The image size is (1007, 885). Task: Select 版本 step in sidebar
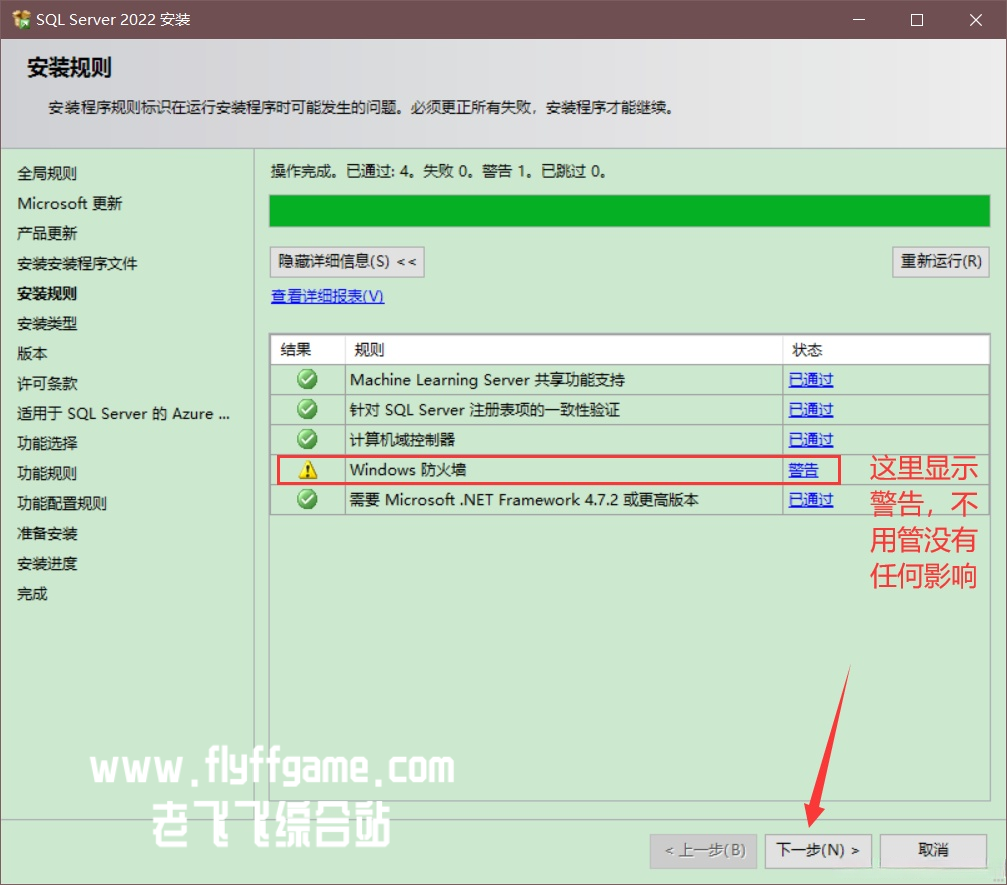click(32, 353)
